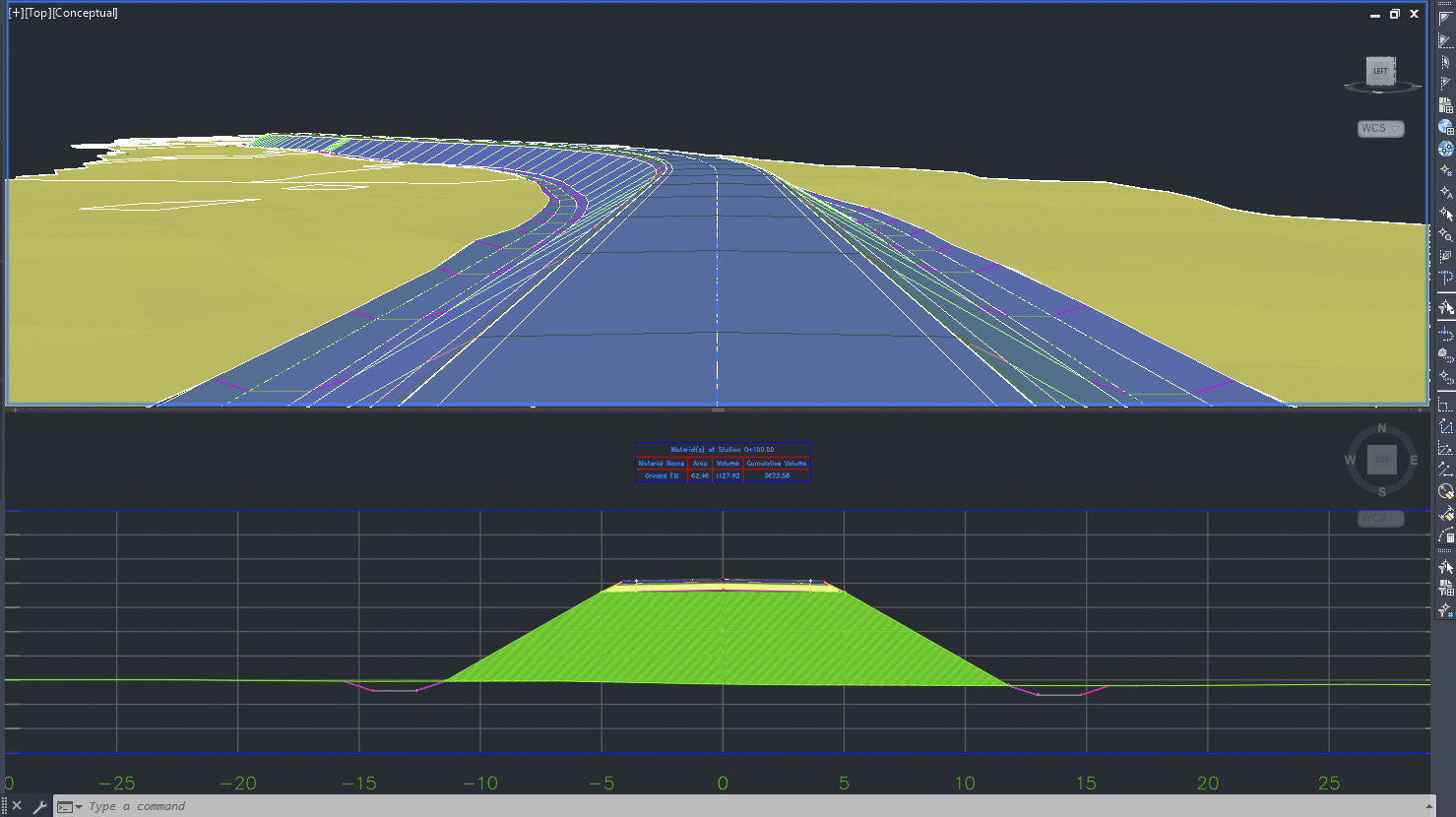Click the Zoom to Point magnifier icon
Viewport: 1456px width, 817px height.
(1445, 235)
